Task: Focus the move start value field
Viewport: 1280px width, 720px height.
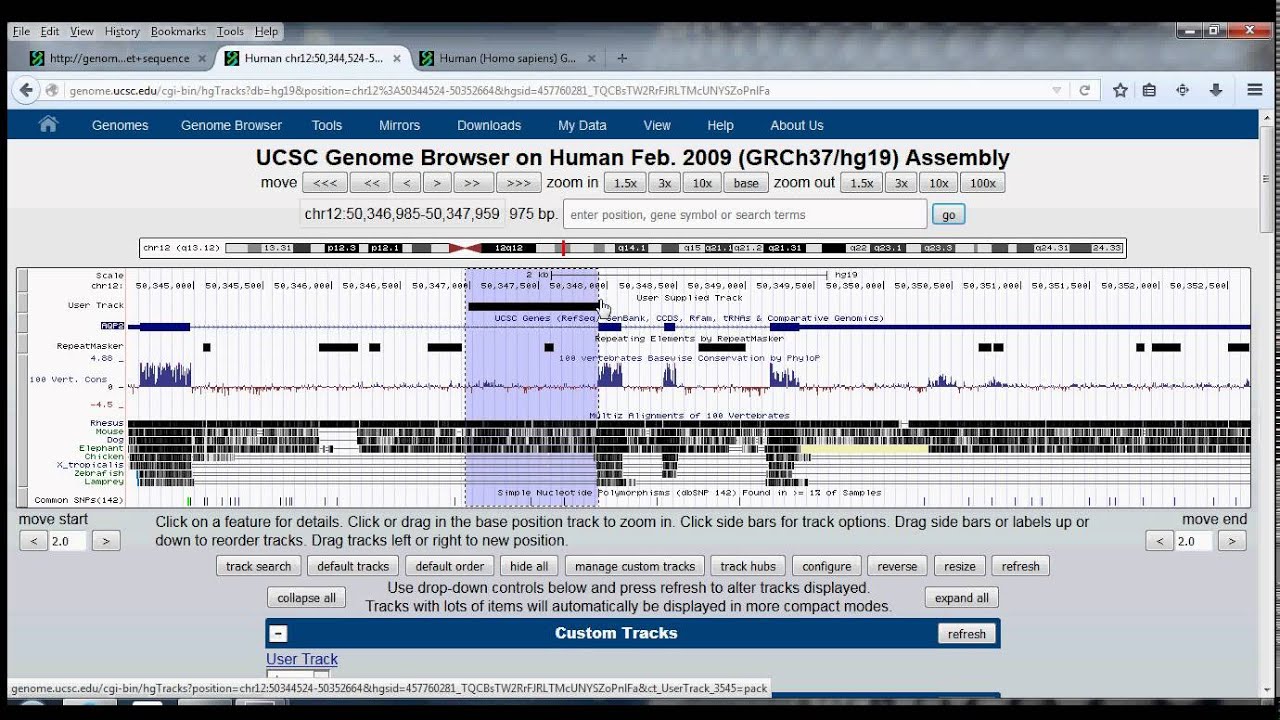Action: tap(69, 541)
